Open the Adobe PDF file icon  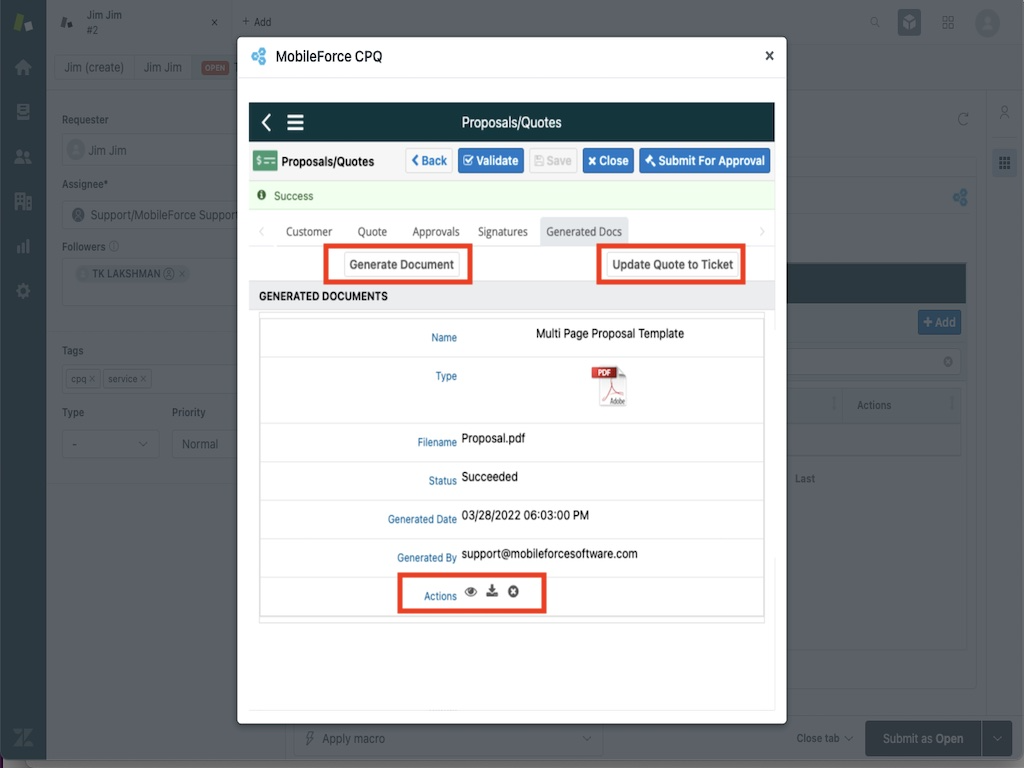pos(609,386)
